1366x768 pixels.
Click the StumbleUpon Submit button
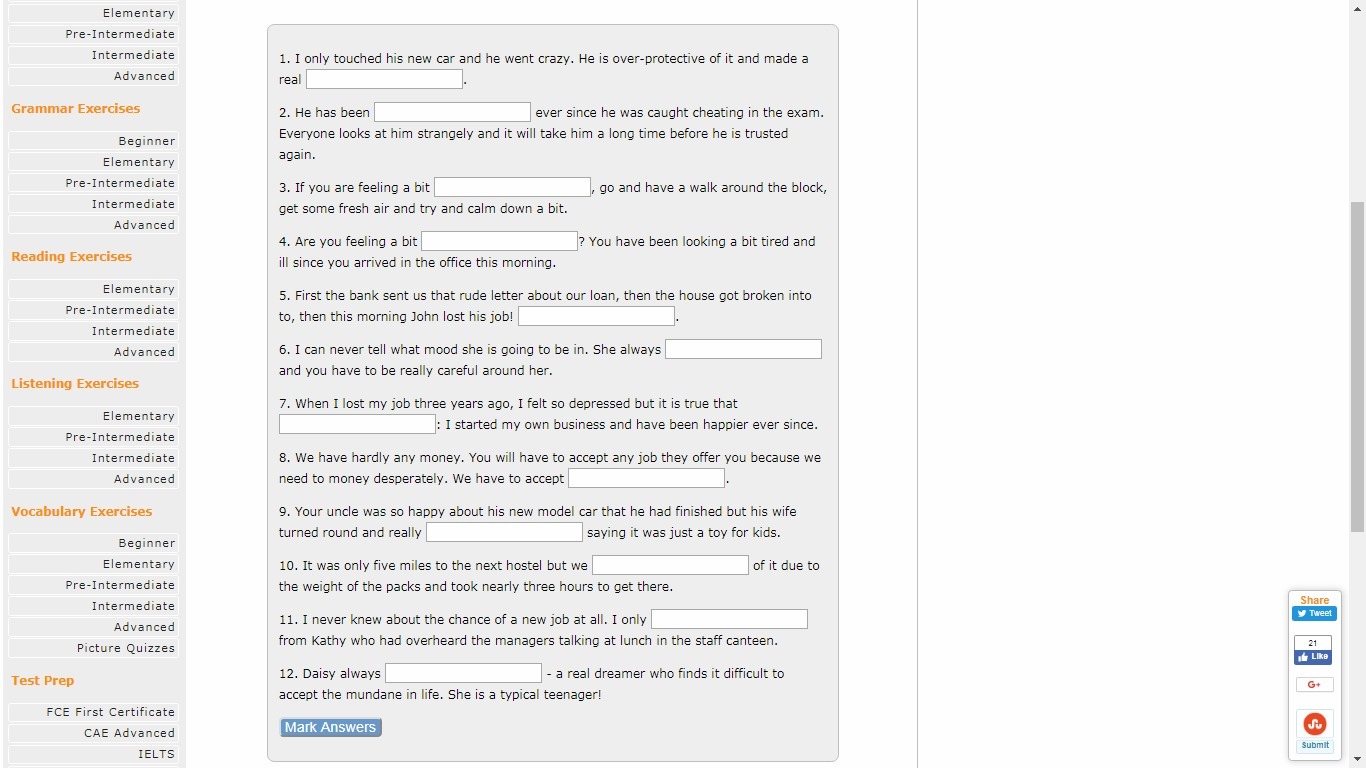click(x=1314, y=745)
